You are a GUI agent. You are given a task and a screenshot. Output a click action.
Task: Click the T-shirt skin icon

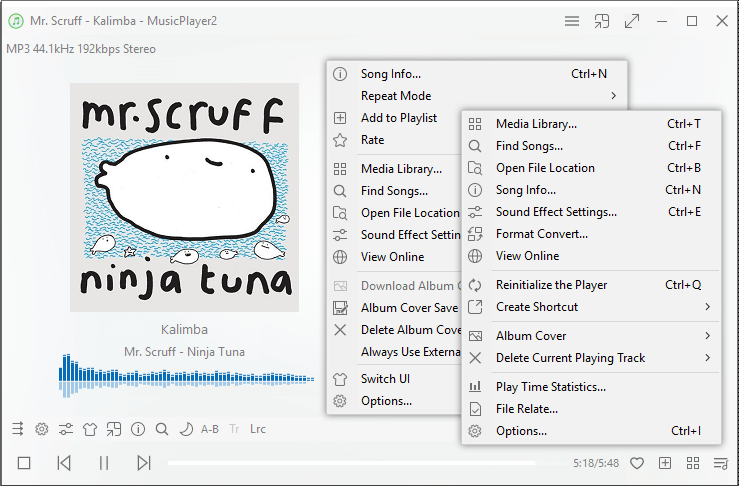coord(90,429)
